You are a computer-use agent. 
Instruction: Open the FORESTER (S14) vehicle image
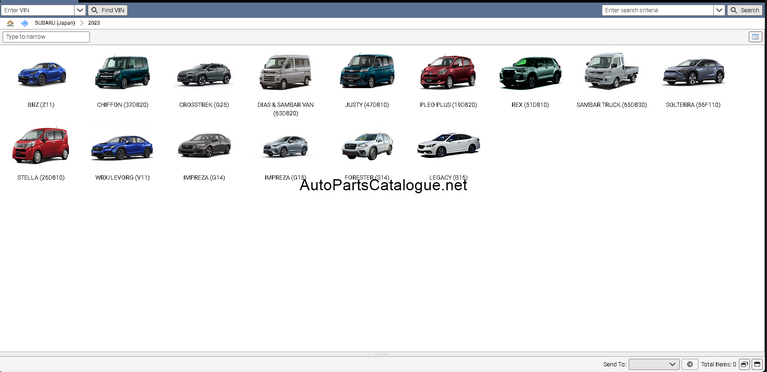367,146
